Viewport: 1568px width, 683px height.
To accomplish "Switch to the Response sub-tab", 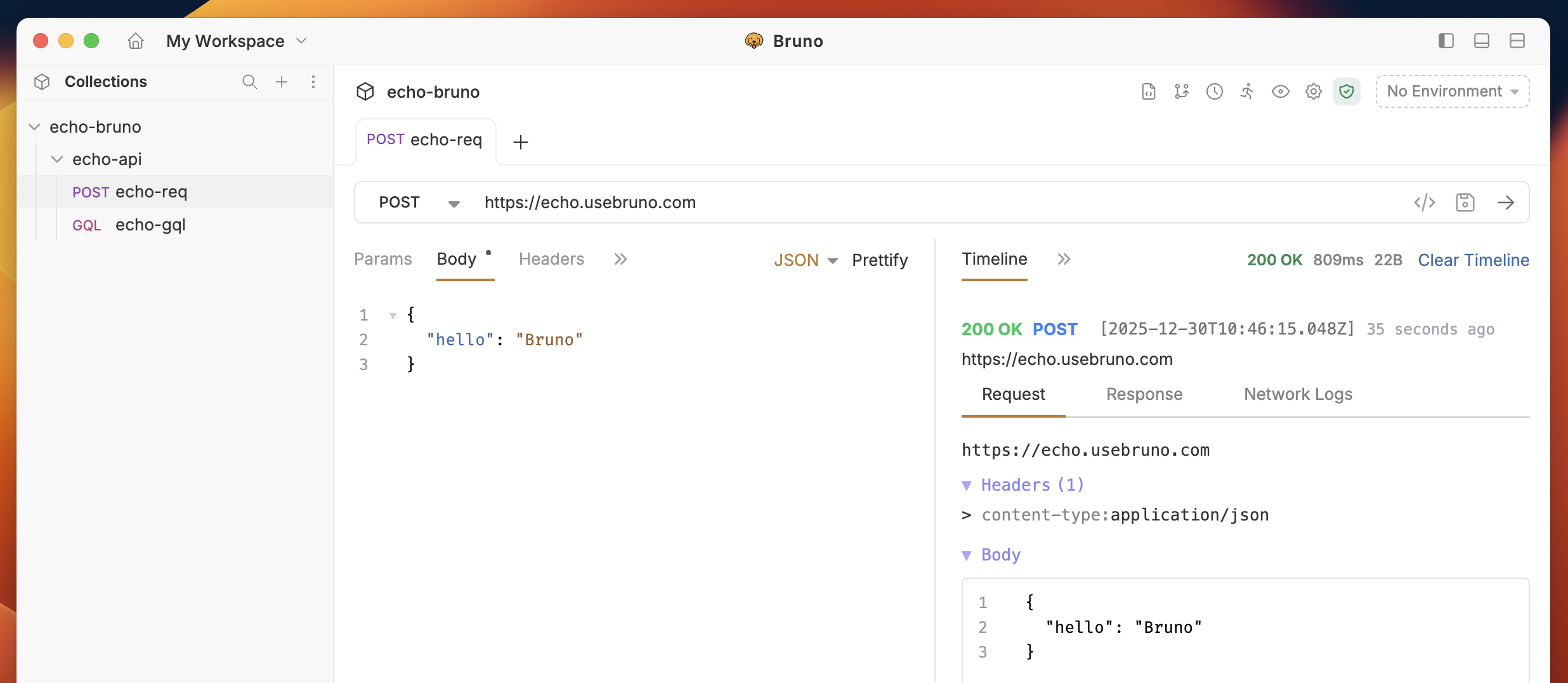I will (x=1144, y=395).
